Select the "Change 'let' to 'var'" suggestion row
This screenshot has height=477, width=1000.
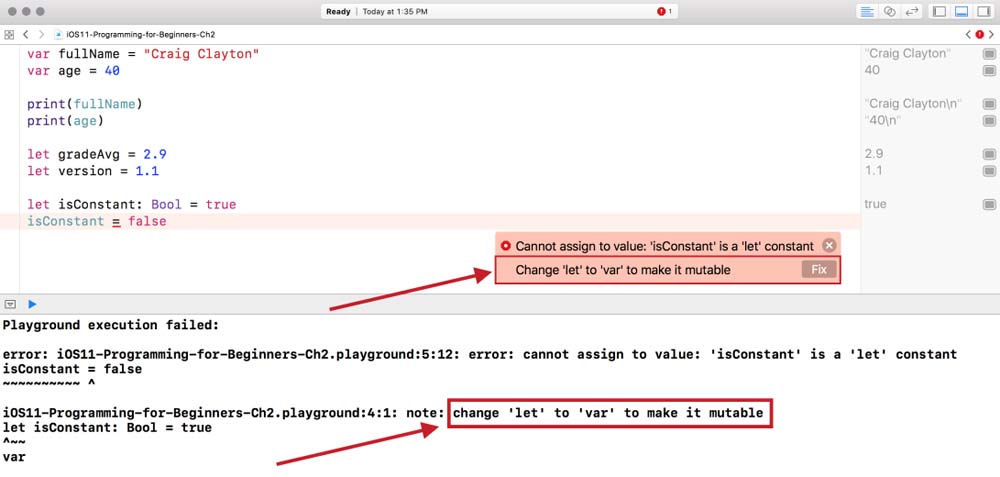click(x=668, y=270)
